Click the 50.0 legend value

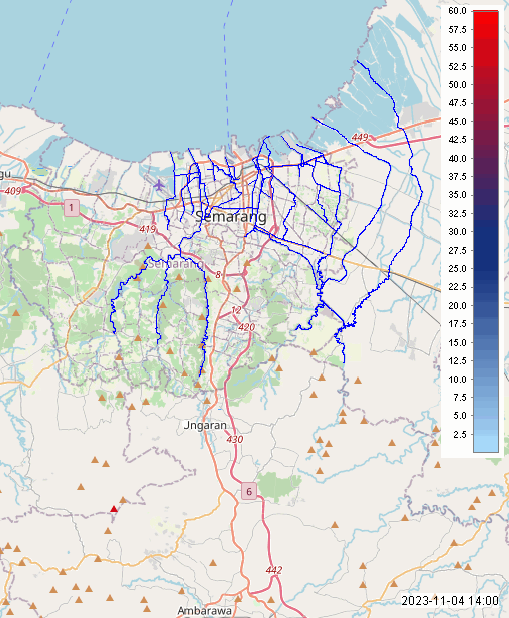click(457, 85)
